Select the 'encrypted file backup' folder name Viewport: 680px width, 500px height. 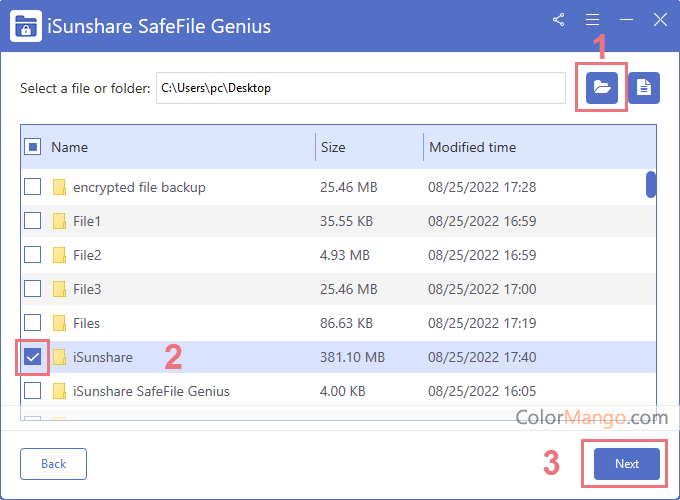tap(139, 187)
